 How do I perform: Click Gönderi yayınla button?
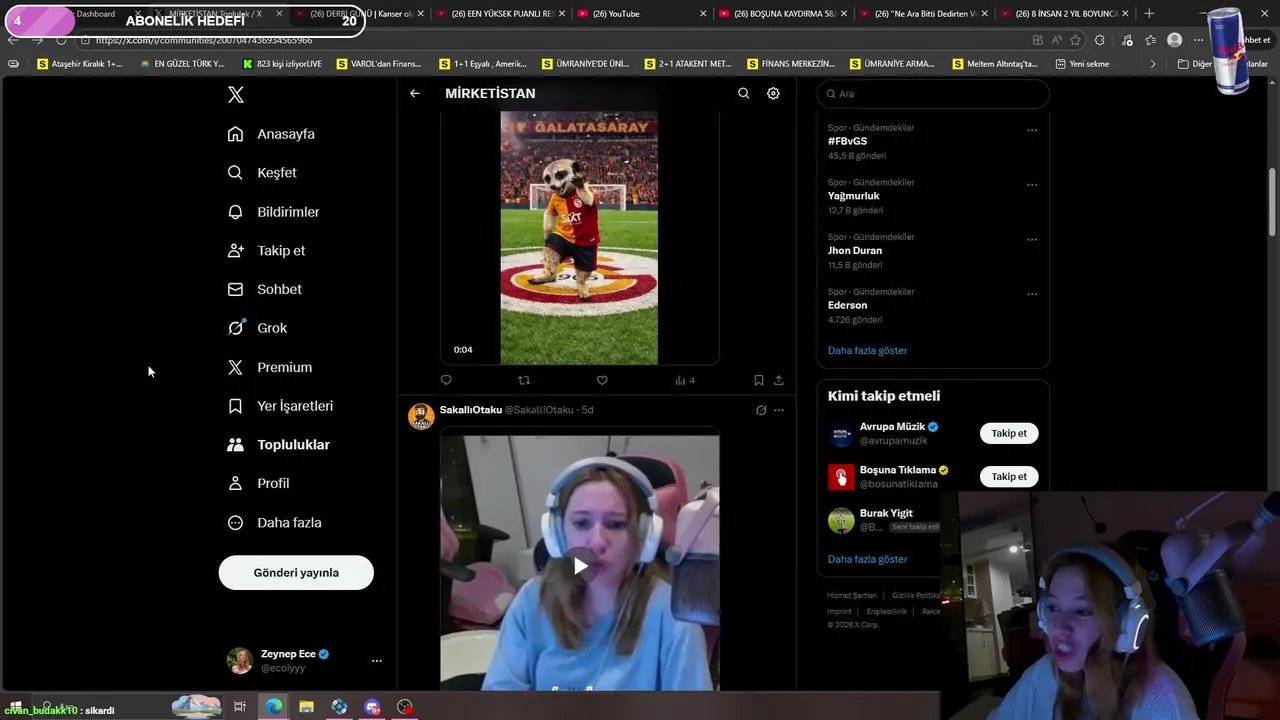click(x=296, y=573)
